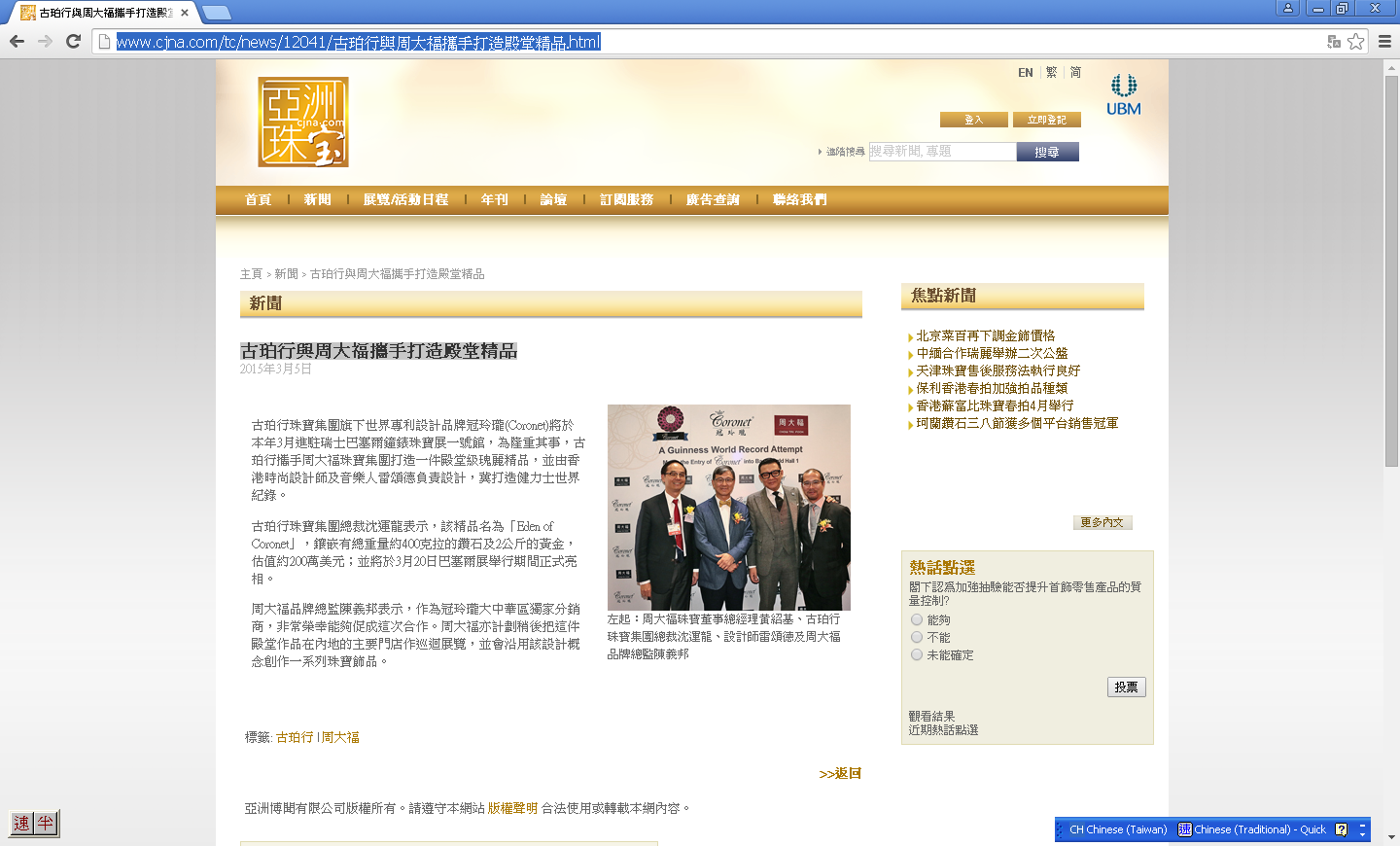This screenshot has width=1400, height=846.
Task: Open the 論壇 menu item
Action: pos(554,199)
